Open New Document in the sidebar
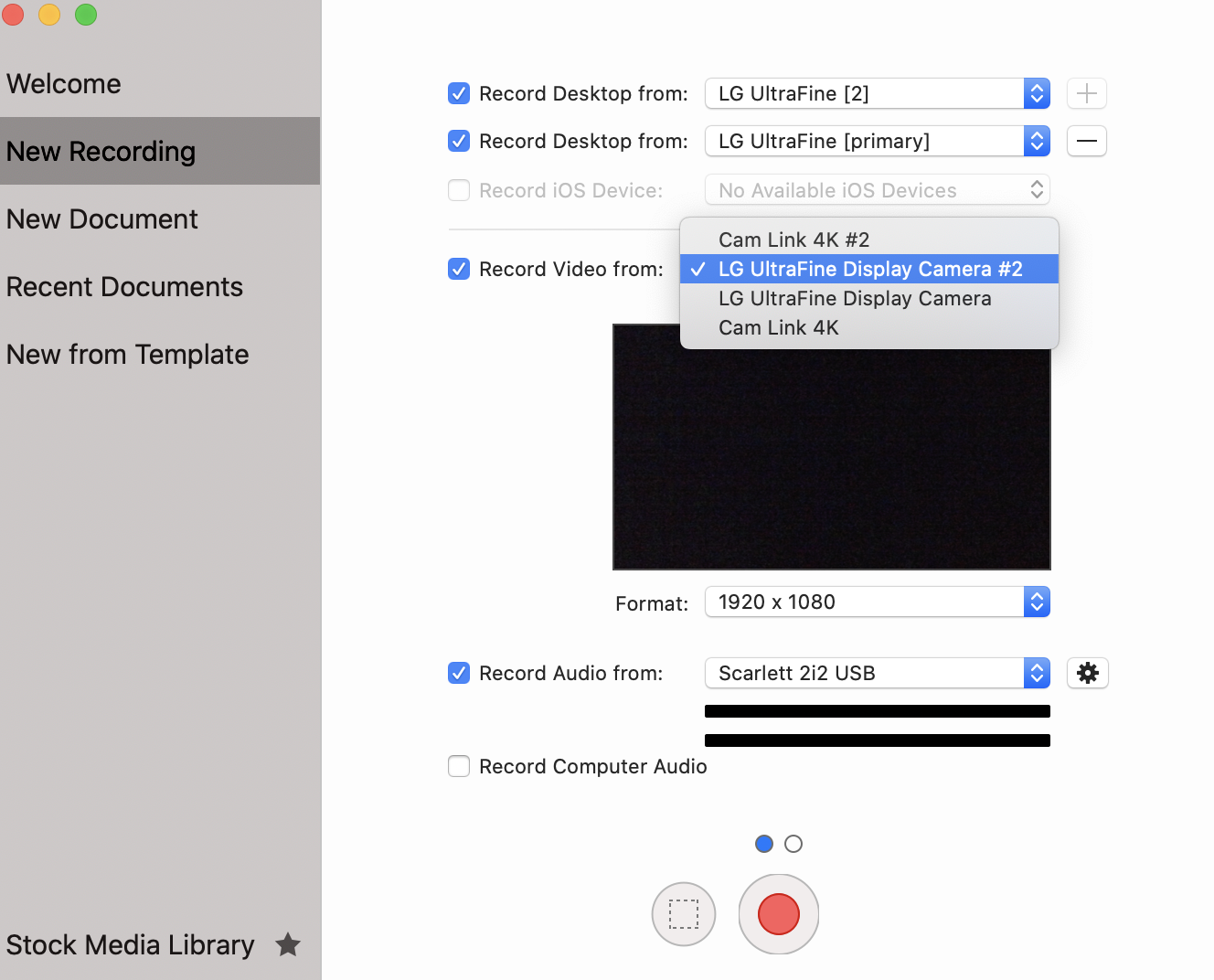Screen dimensions: 1214x980 coord(160,218)
